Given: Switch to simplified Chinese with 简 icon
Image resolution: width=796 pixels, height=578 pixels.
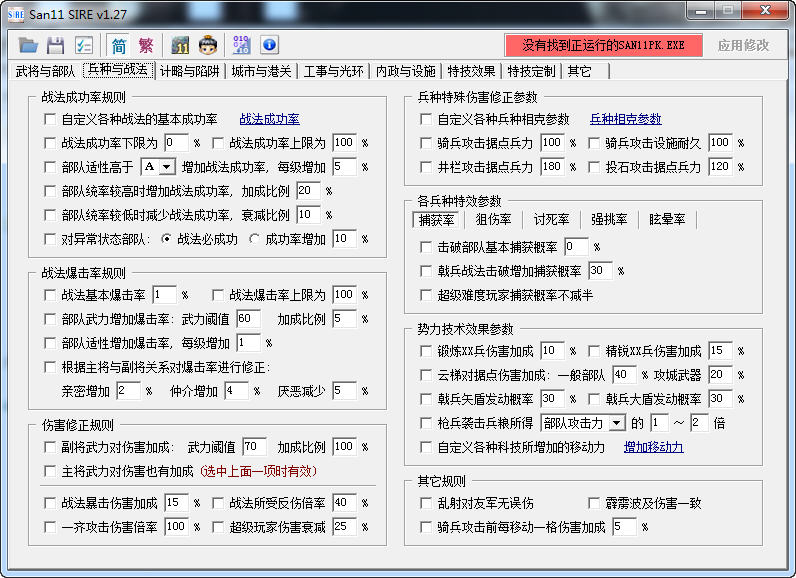Looking at the screenshot, I should pyautogui.click(x=119, y=46).
